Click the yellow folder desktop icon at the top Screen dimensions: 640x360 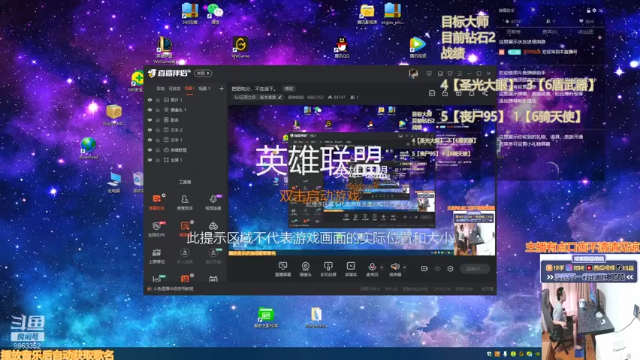point(367,13)
